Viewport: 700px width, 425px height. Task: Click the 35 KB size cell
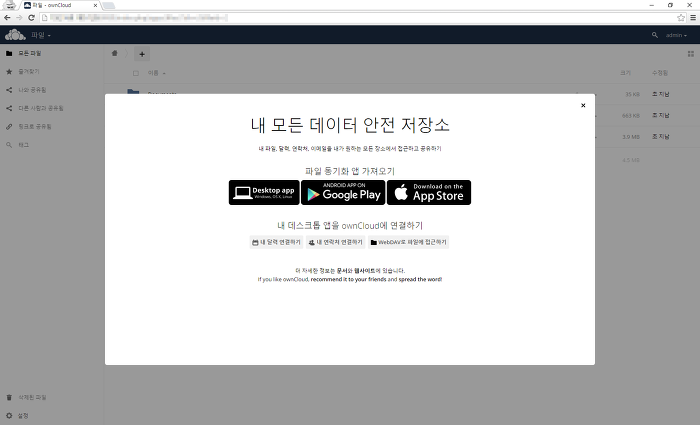click(x=632, y=94)
